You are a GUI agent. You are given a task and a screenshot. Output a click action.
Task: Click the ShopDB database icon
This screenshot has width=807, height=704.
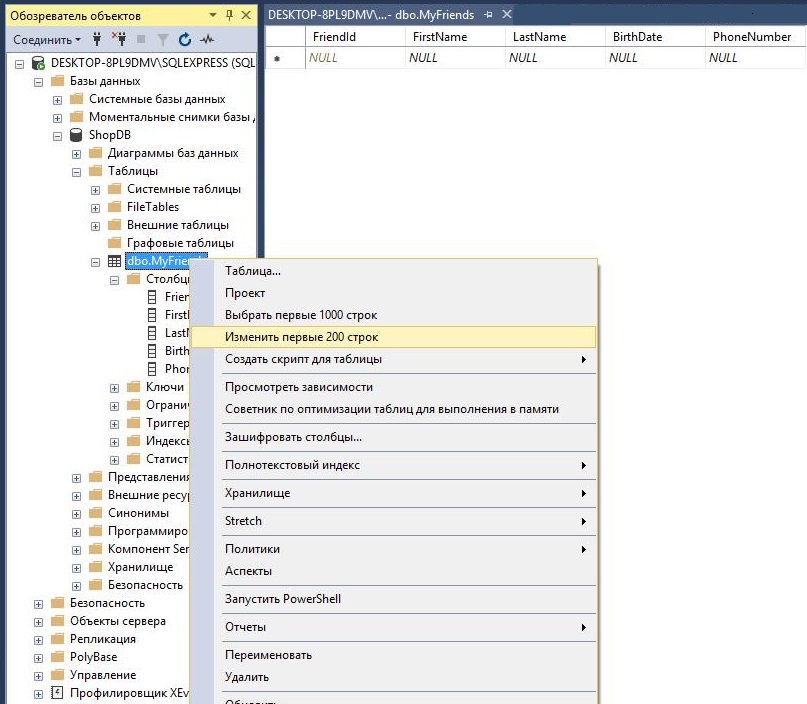[x=74, y=135]
